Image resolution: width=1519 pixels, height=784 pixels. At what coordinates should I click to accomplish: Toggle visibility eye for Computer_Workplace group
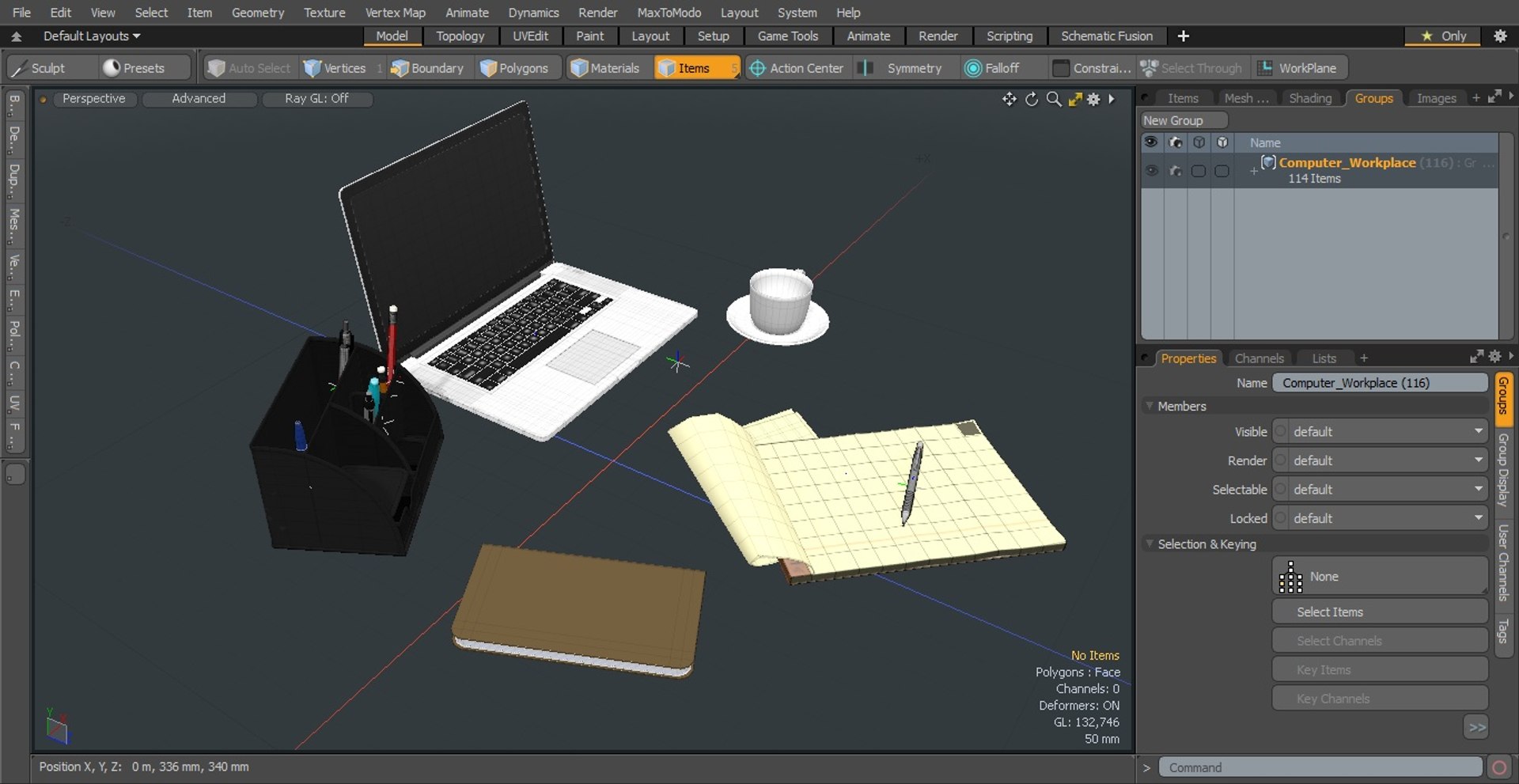[x=1152, y=170]
